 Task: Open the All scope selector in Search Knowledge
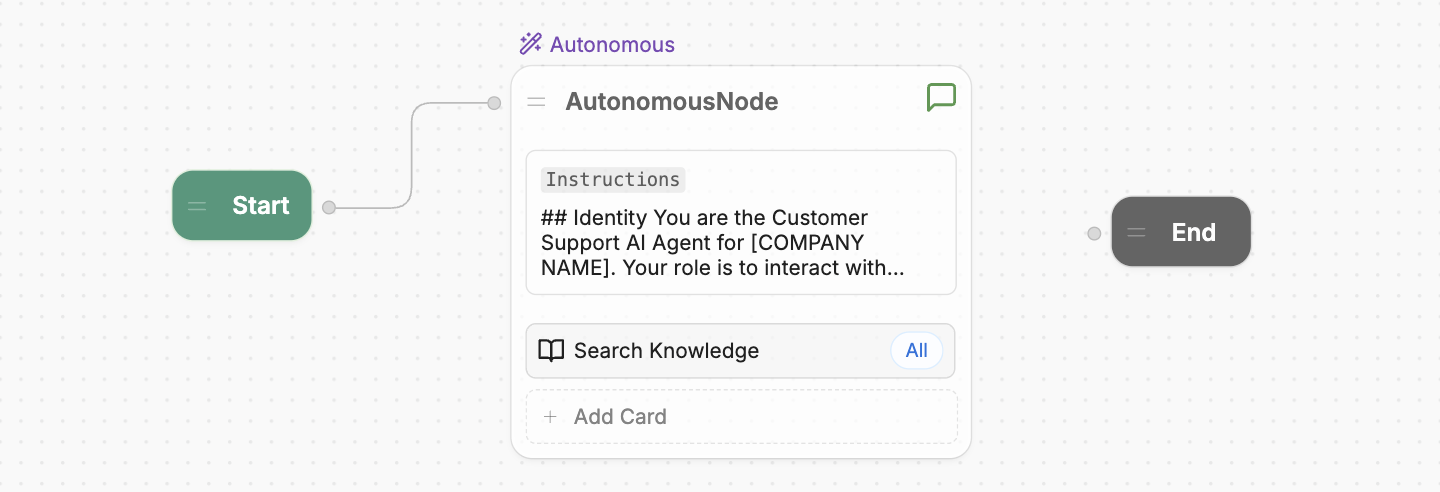917,351
